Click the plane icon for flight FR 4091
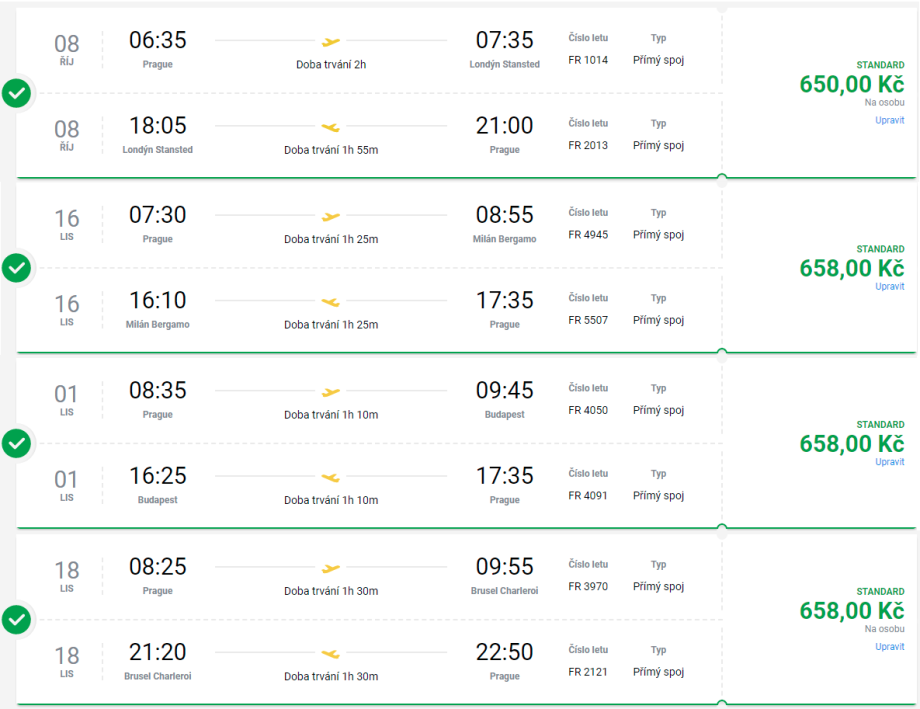The height and width of the screenshot is (709, 920). (x=331, y=477)
